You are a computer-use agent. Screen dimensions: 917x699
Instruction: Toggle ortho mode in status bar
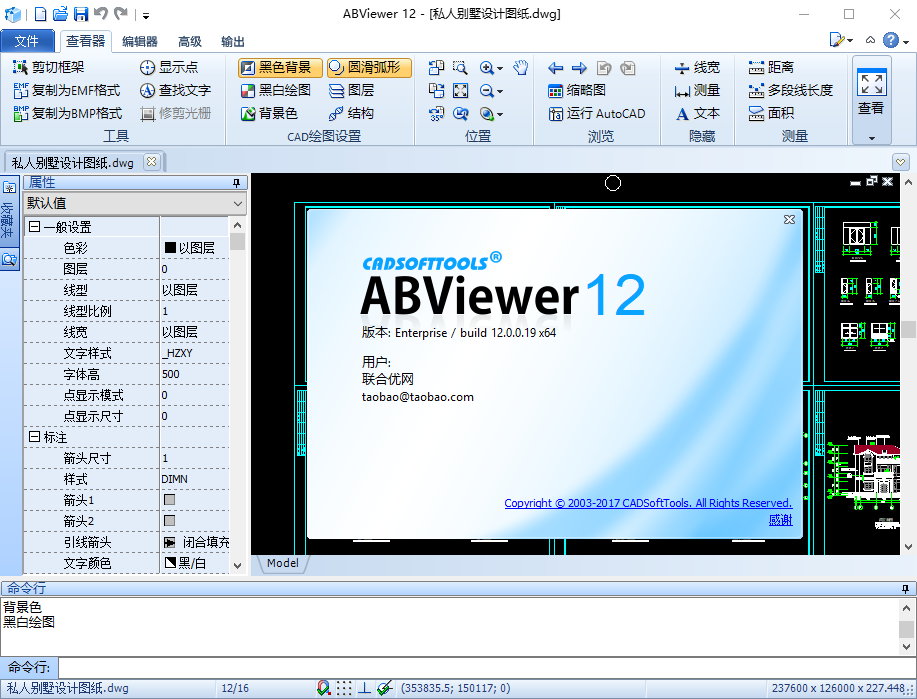coord(364,688)
